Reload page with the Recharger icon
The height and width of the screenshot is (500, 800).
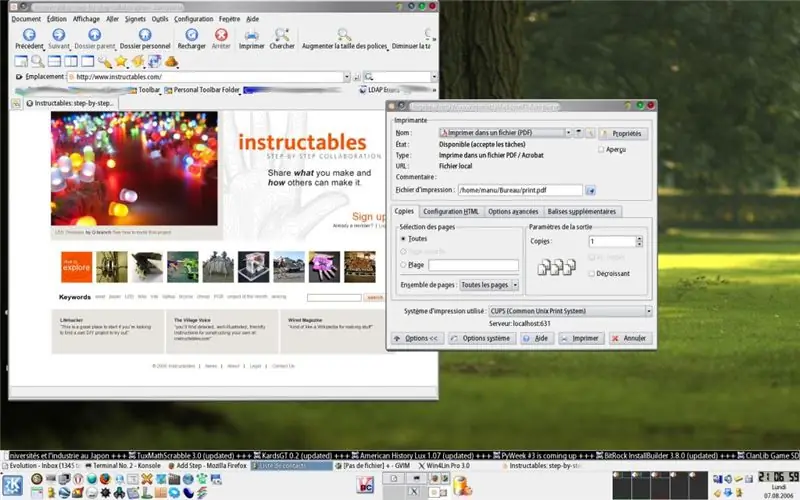191,35
